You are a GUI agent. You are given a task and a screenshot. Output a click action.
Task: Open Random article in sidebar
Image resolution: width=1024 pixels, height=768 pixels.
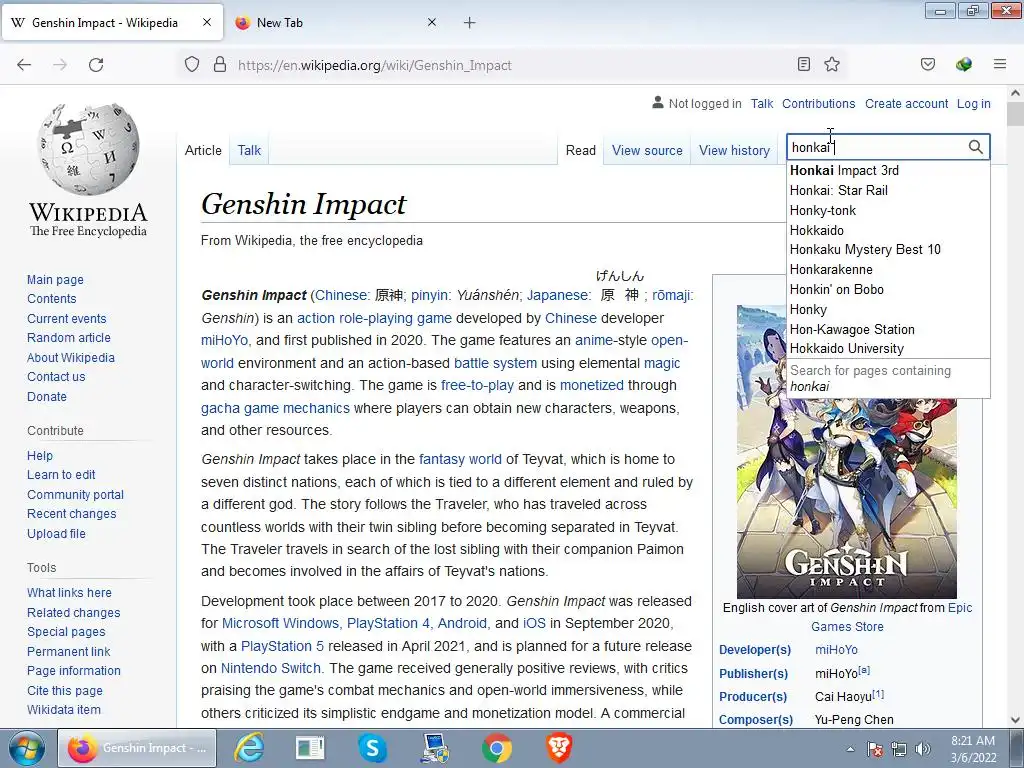(69, 338)
